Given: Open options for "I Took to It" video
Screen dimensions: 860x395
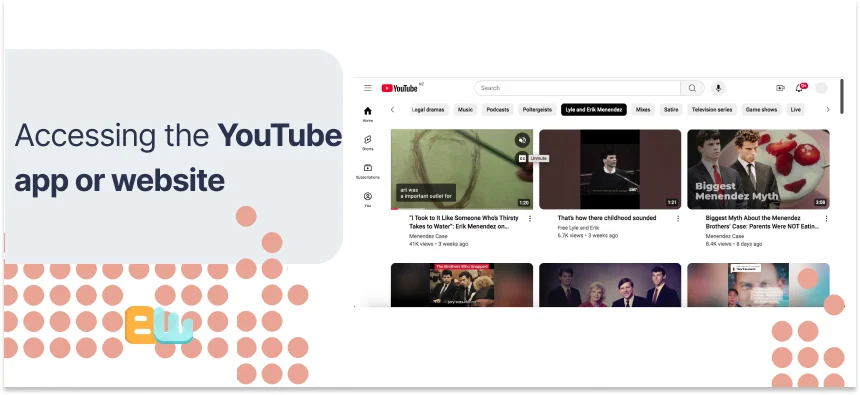Looking at the screenshot, I should point(530,218).
